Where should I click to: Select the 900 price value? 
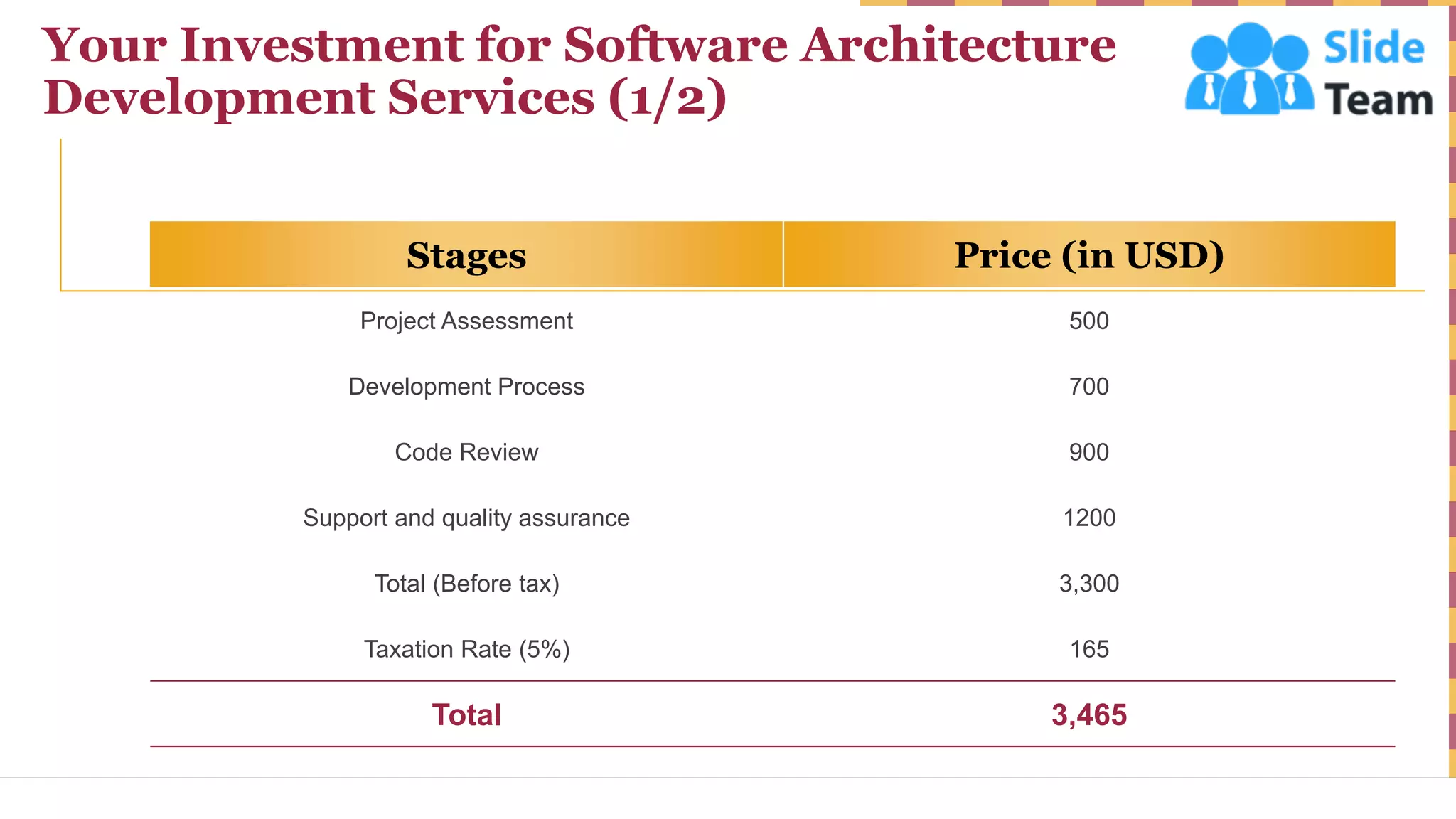pyautogui.click(x=1088, y=452)
